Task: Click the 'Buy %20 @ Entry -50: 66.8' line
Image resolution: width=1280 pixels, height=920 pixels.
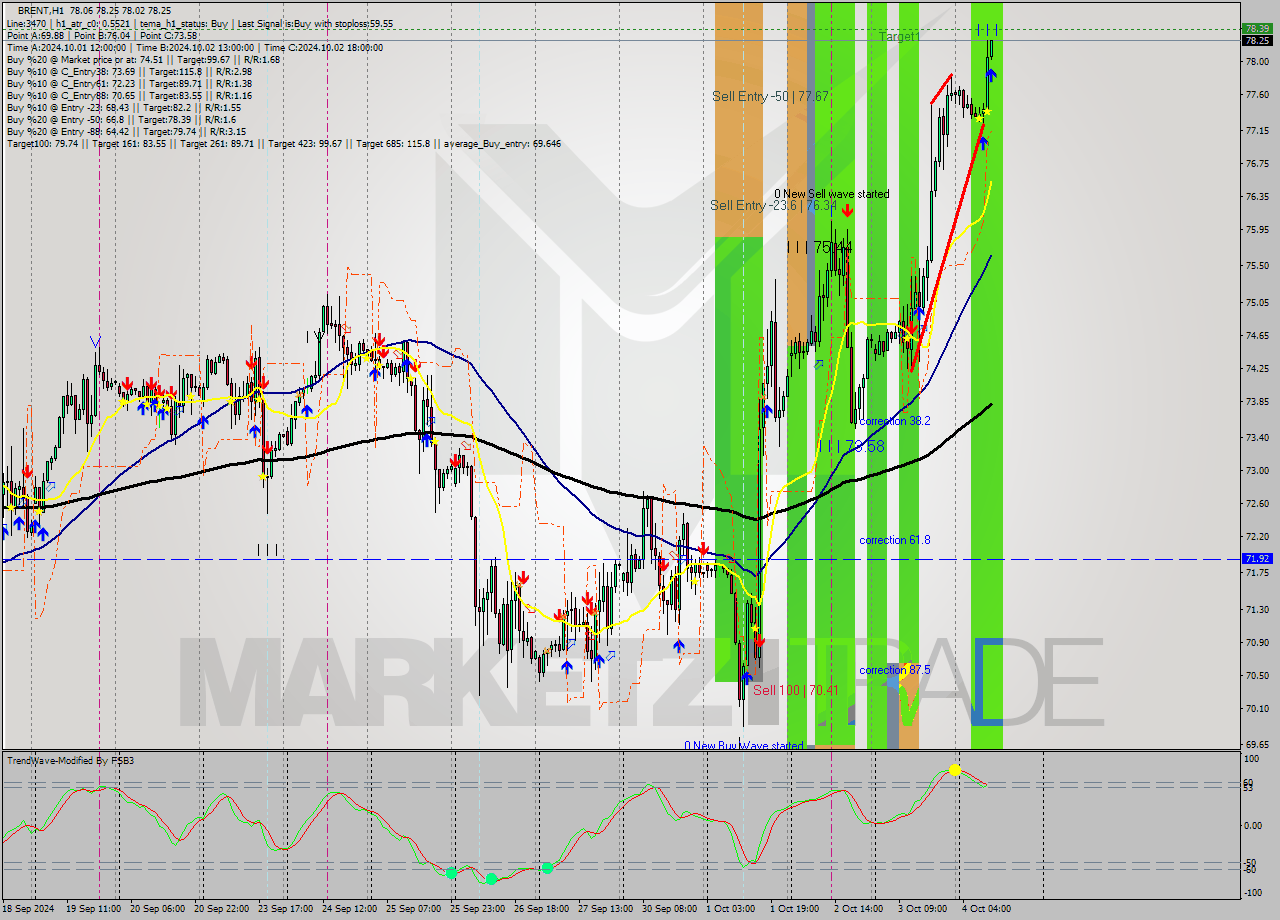Action: [121, 119]
